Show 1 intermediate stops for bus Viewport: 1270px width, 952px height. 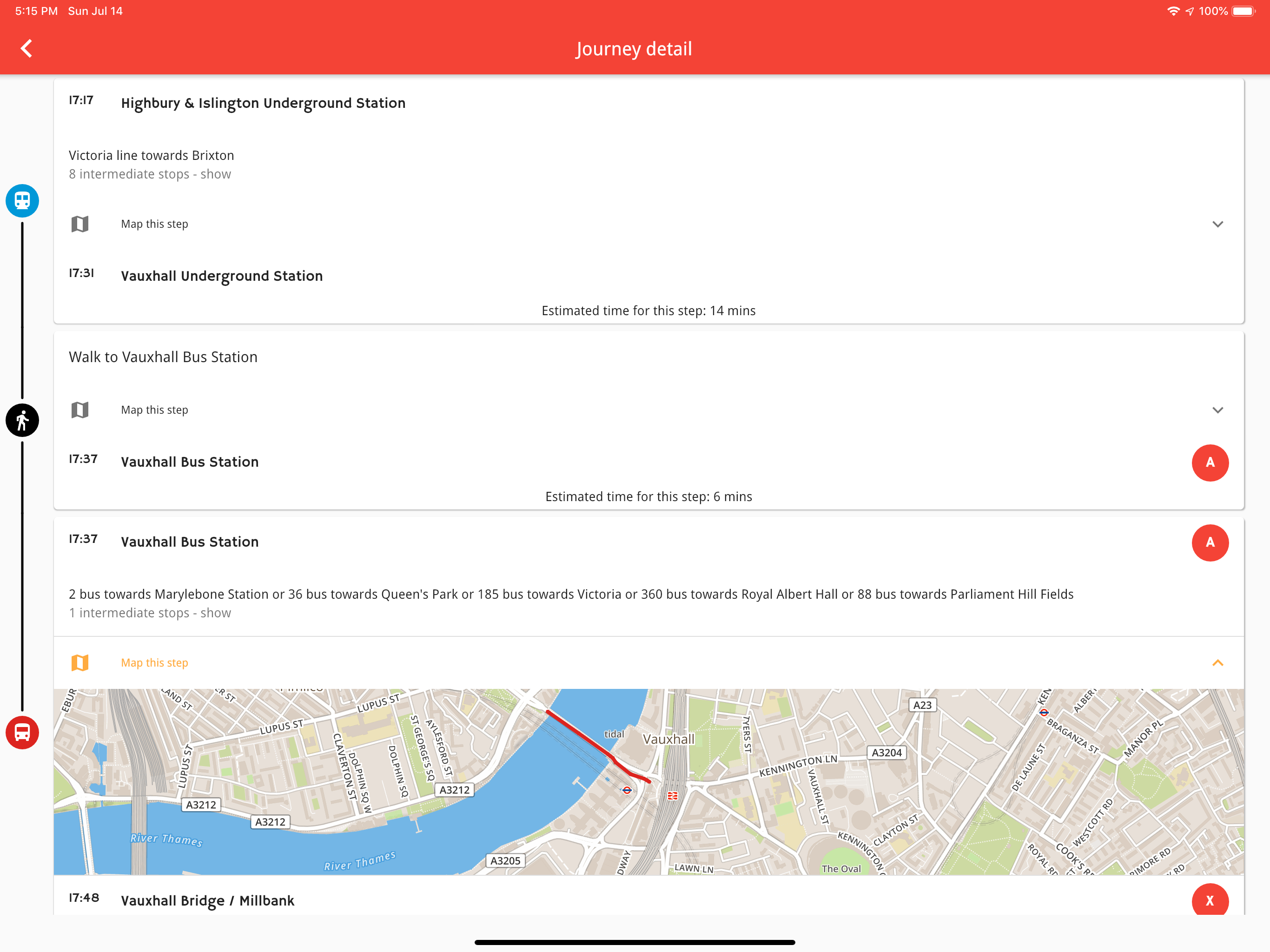click(x=150, y=613)
